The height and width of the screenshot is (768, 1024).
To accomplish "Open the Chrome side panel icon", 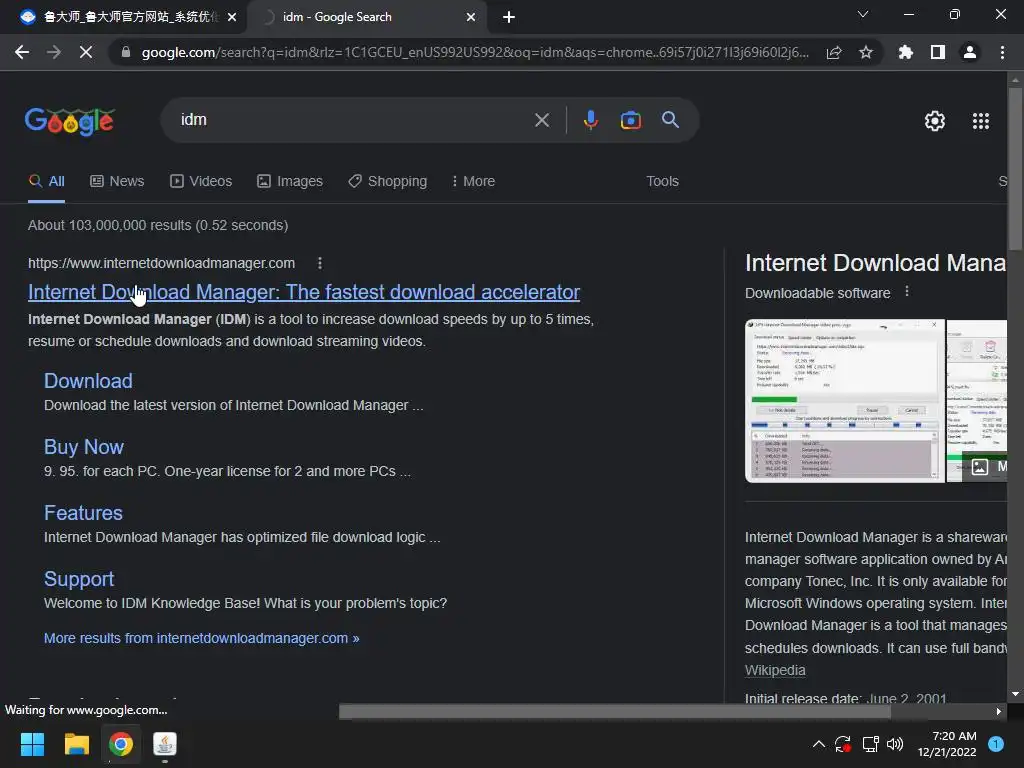I will [938, 52].
